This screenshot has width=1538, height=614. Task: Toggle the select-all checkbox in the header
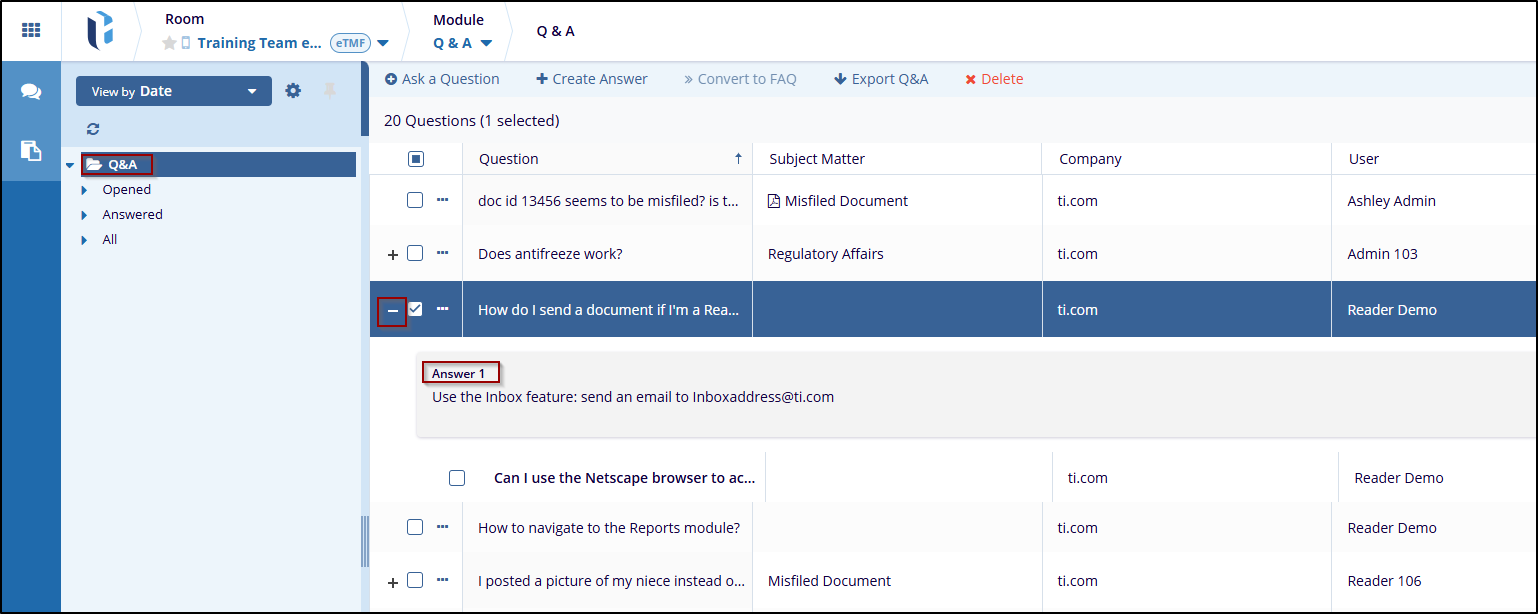416,159
